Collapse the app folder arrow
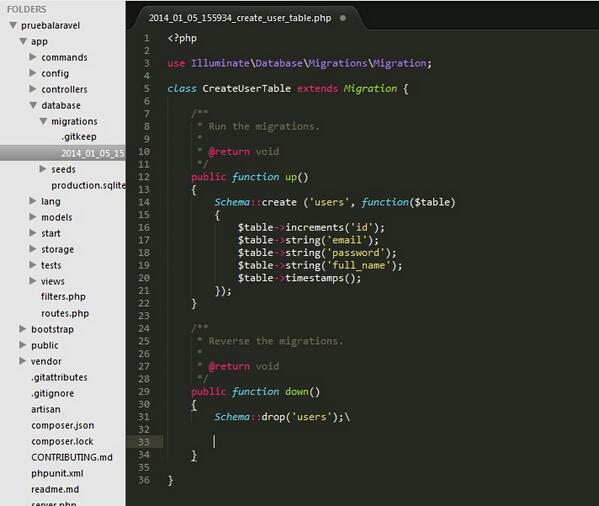The image size is (599, 506). (x=23, y=41)
